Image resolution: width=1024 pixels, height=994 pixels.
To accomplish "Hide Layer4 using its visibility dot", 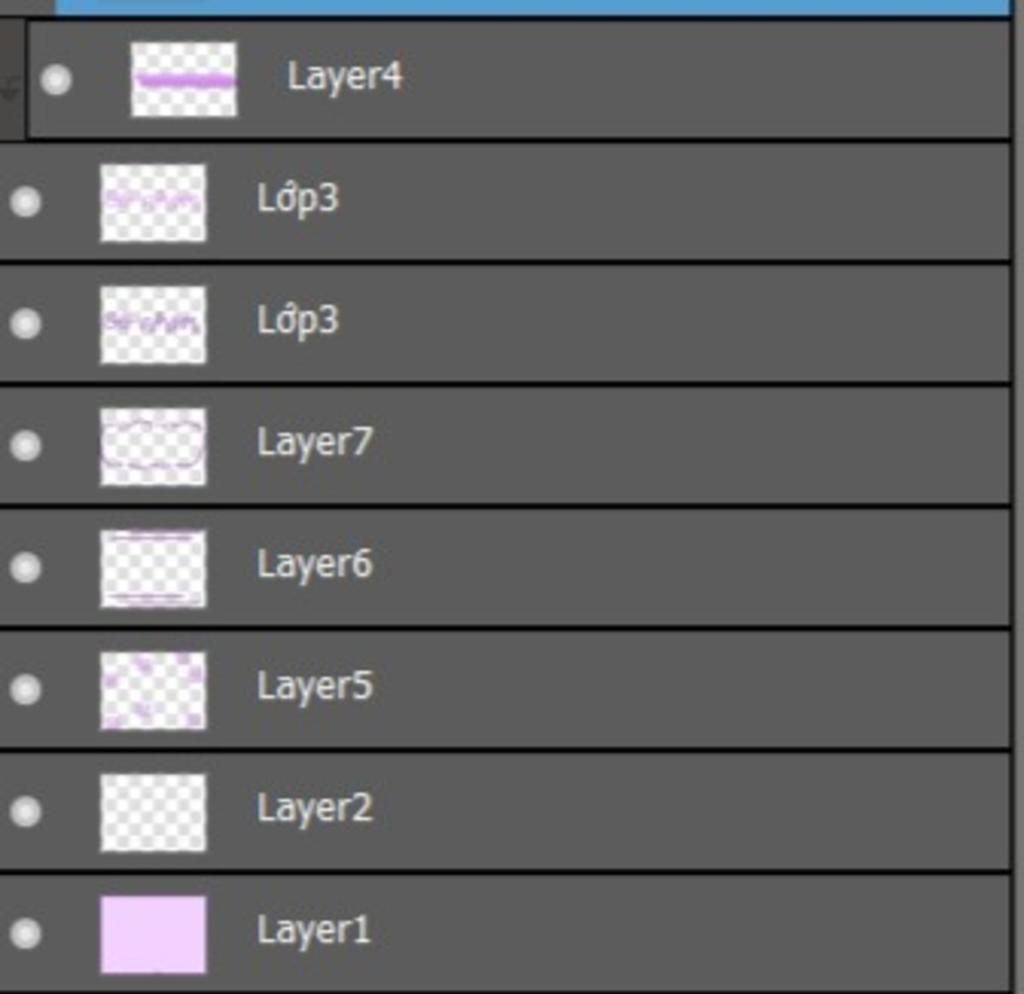I will pos(56,80).
